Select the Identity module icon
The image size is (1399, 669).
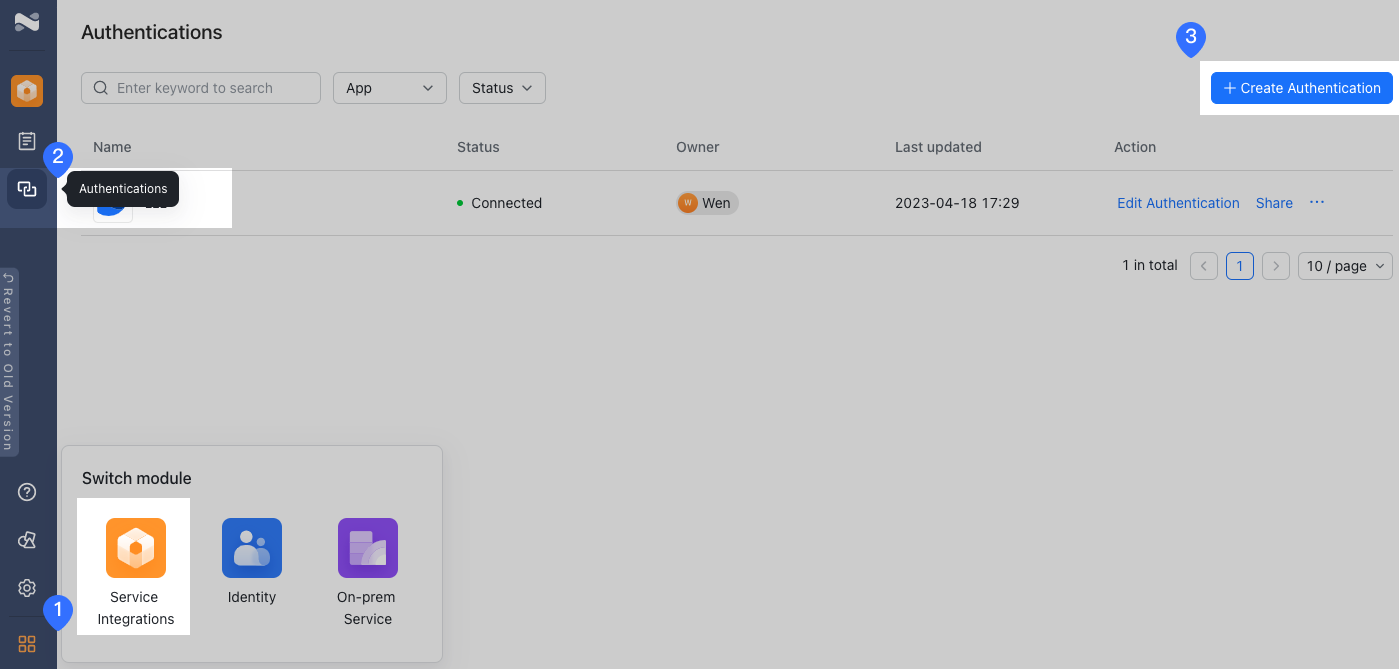251,547
